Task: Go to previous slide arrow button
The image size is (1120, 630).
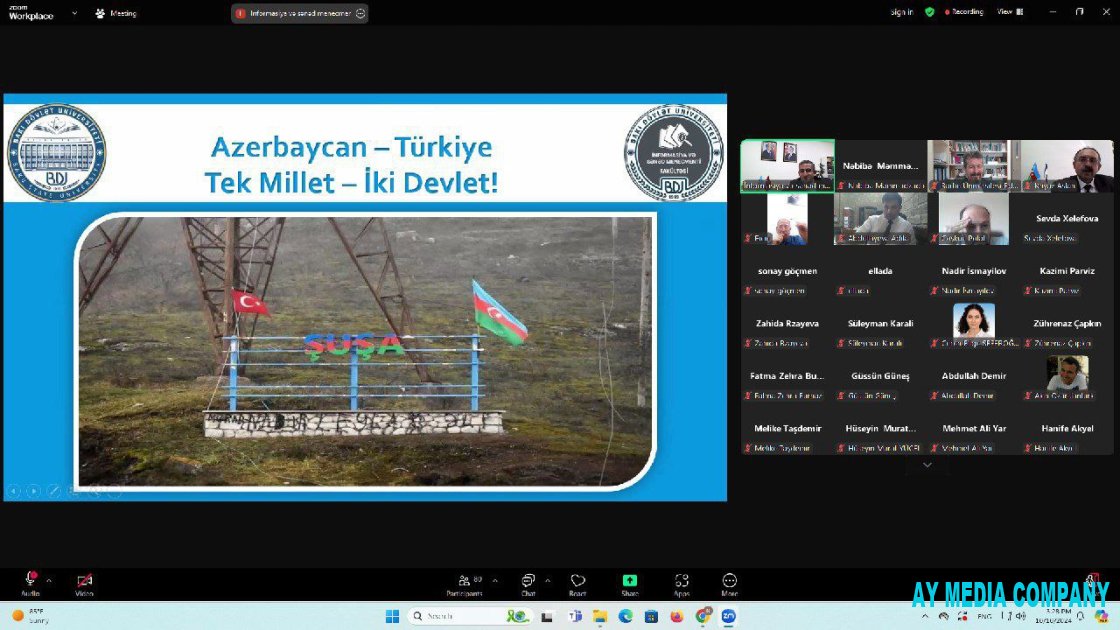Action: 13,491
